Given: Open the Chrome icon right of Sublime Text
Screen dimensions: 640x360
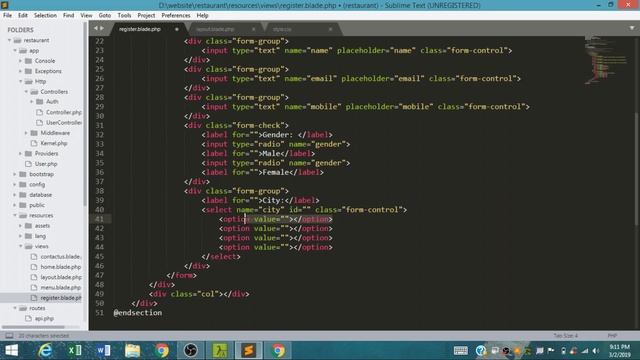Looking at the screenshot, I should pos(278,350).
